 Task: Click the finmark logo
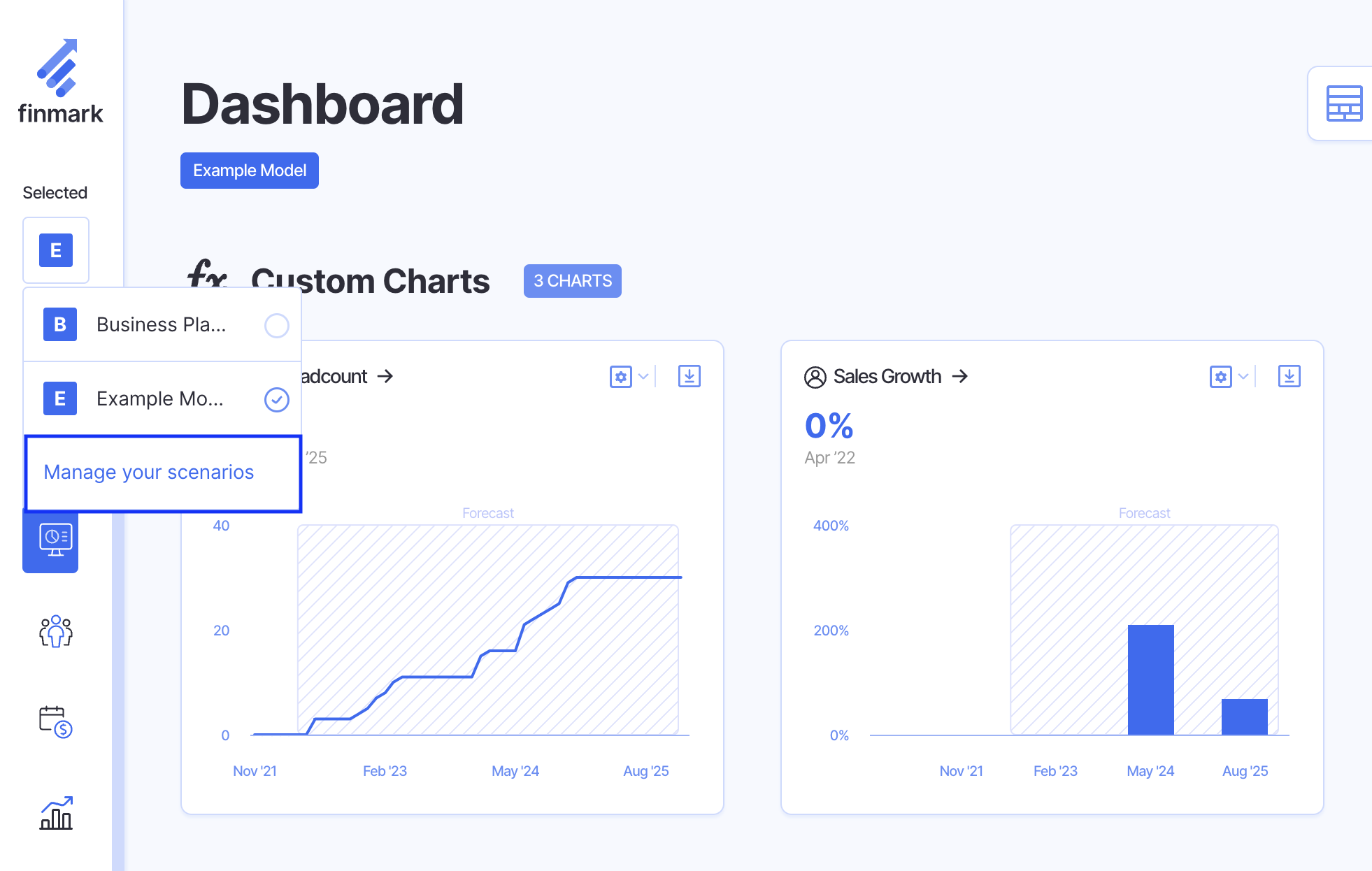60,82
